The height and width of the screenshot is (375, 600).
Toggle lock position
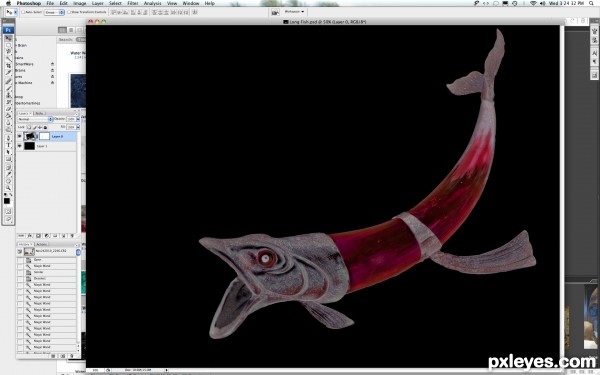tap(40, 127)
